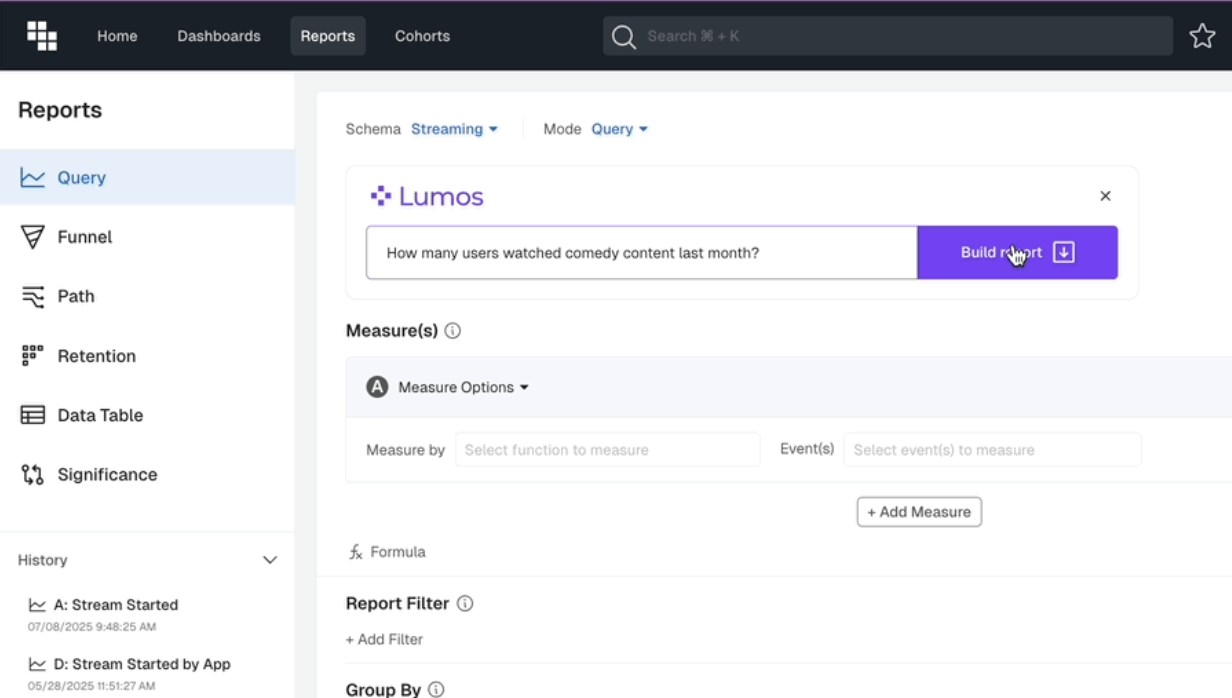This screenshot has width=1232, height=698.
Task: Click the 05/28/2025 11:51:27 AM timestamp
Action: [x=92, y=686]
